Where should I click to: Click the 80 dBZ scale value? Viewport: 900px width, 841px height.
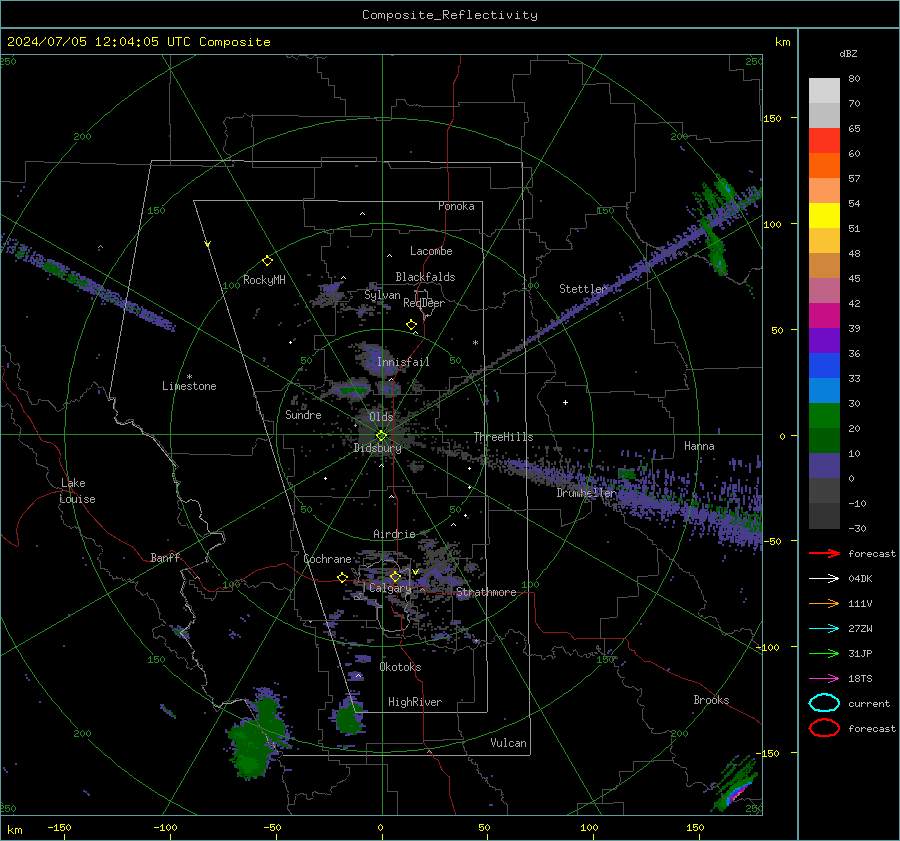pyautogui.click(x=854, y=79)
